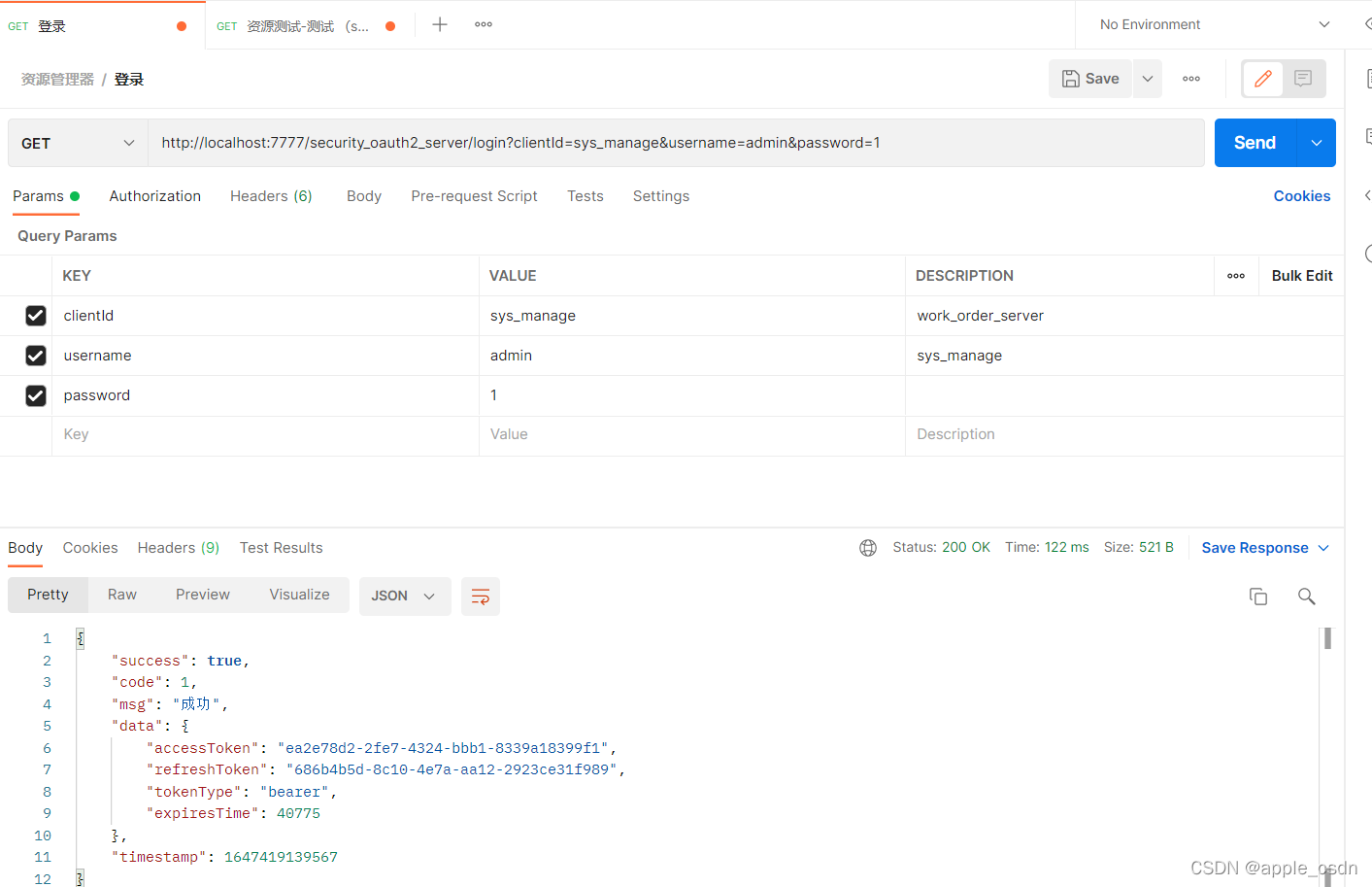
Task: Click the empty Value placeholder field
Action: pos(692,434)
